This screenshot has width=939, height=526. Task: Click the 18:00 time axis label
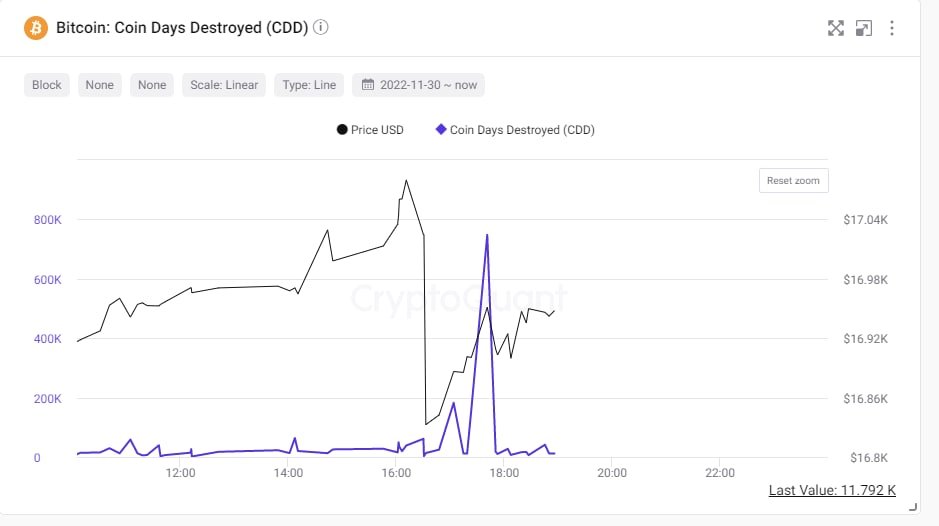click(x=504, y=473)
